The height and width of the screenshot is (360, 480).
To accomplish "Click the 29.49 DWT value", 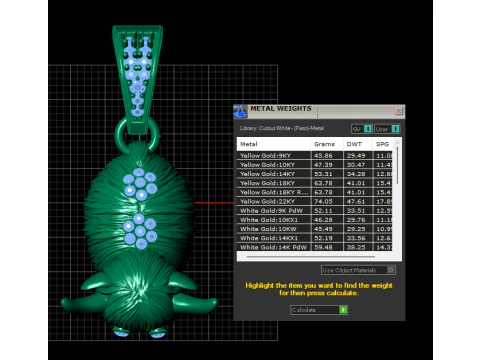I will [x=356, y=156].
